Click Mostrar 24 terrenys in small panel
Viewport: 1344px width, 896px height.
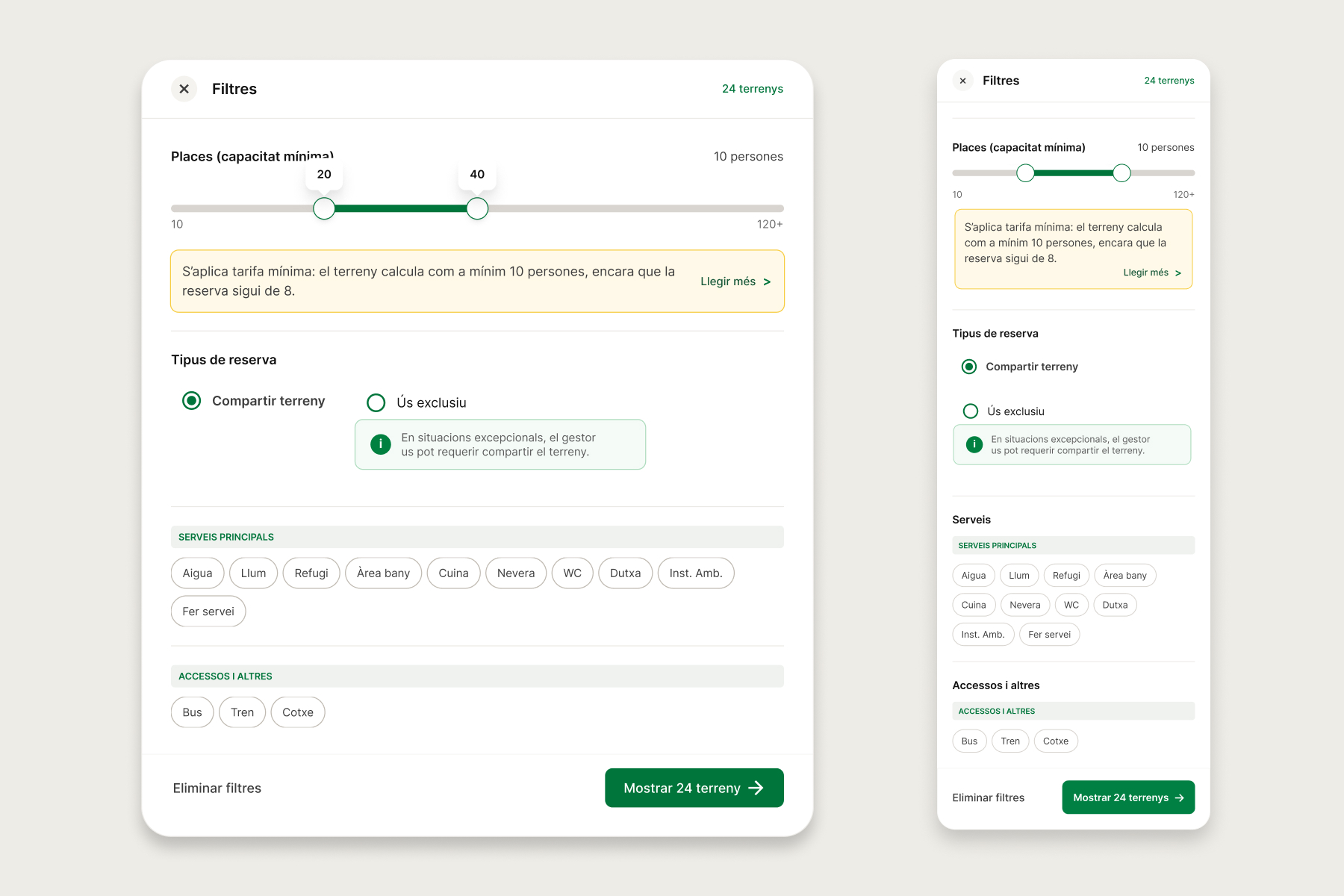point(1128,797)
